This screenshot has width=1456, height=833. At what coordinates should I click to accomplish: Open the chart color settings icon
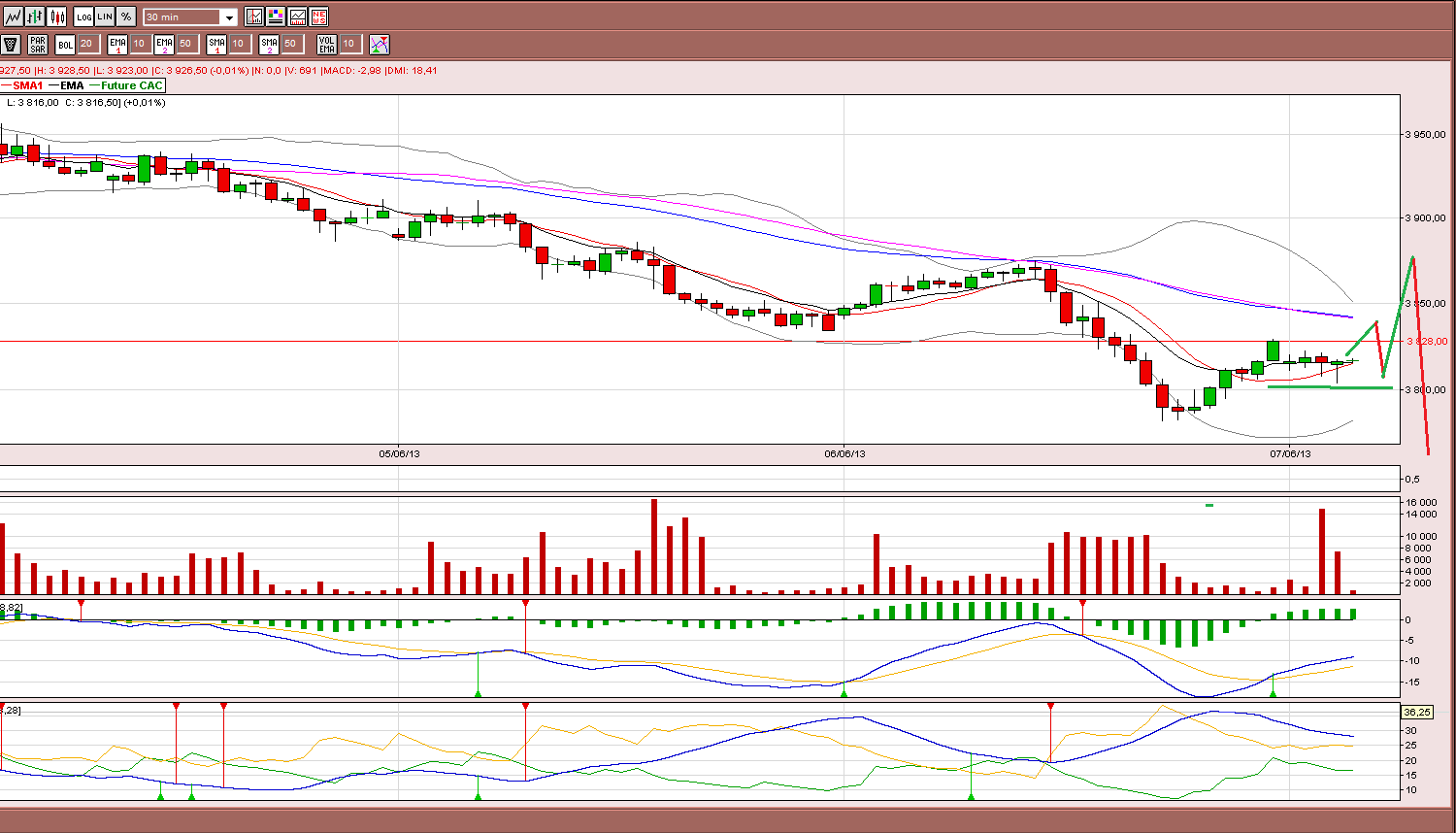pyautogui.click(x=276, y=17)
